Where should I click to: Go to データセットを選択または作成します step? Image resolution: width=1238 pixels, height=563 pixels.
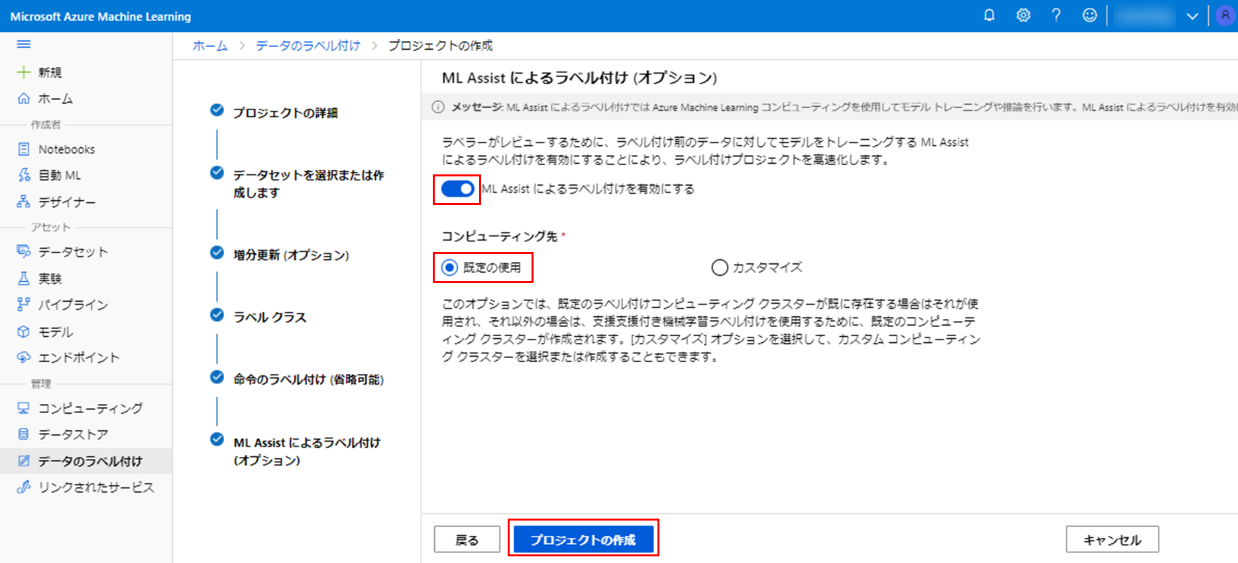pyautogui.click(x=308, y=184)
